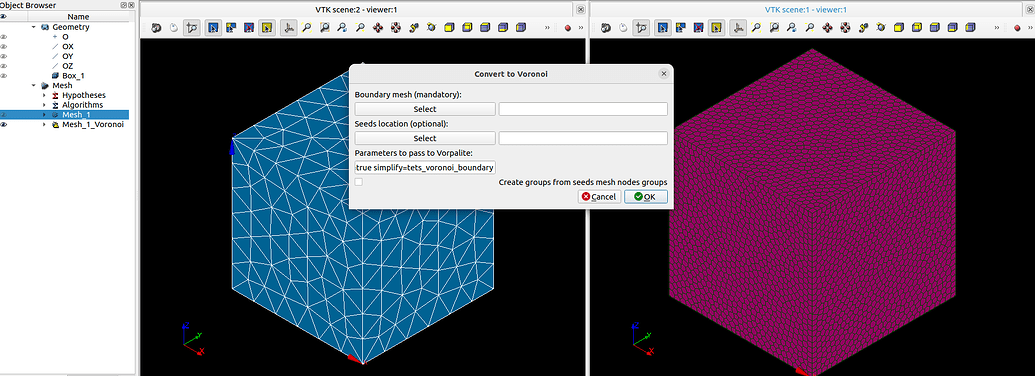The image size is (1035, 376).
Task: Expand the Mesh_1 node
Action: tap(44, 115)
